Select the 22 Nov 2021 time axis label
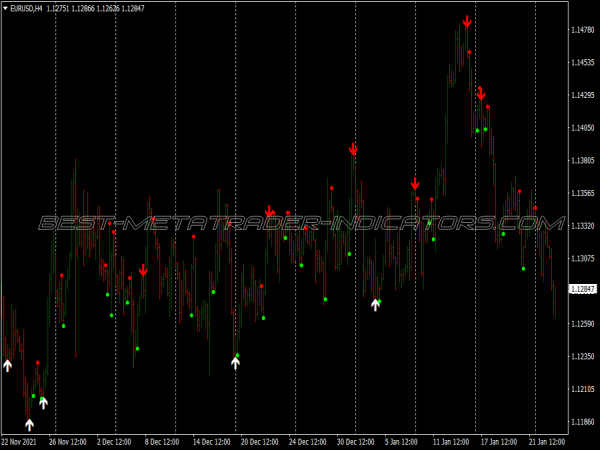The height and width of the screenshot is (450, 600). click(19, 442)
